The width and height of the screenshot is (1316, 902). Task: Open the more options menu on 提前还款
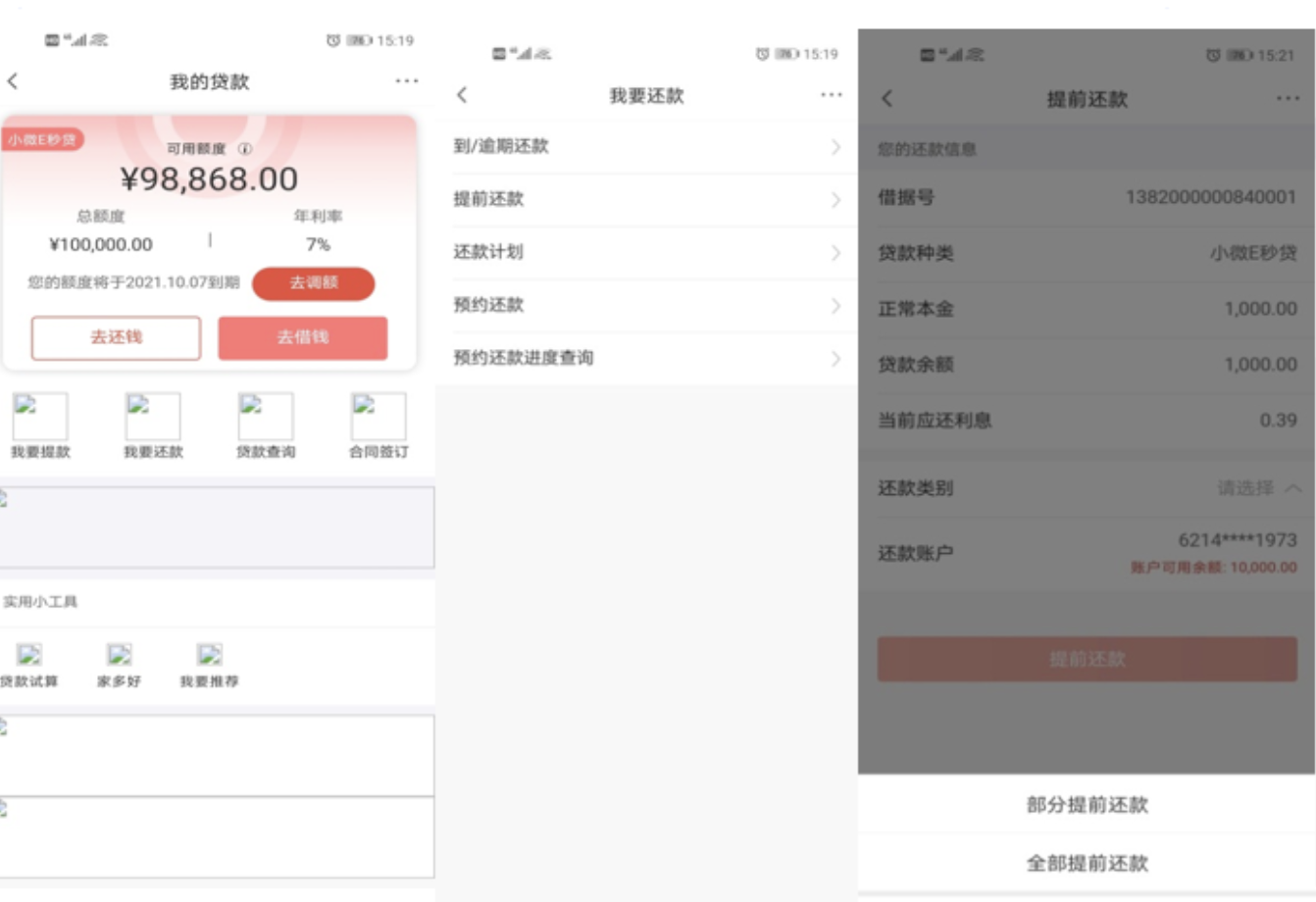(1288, 99)
